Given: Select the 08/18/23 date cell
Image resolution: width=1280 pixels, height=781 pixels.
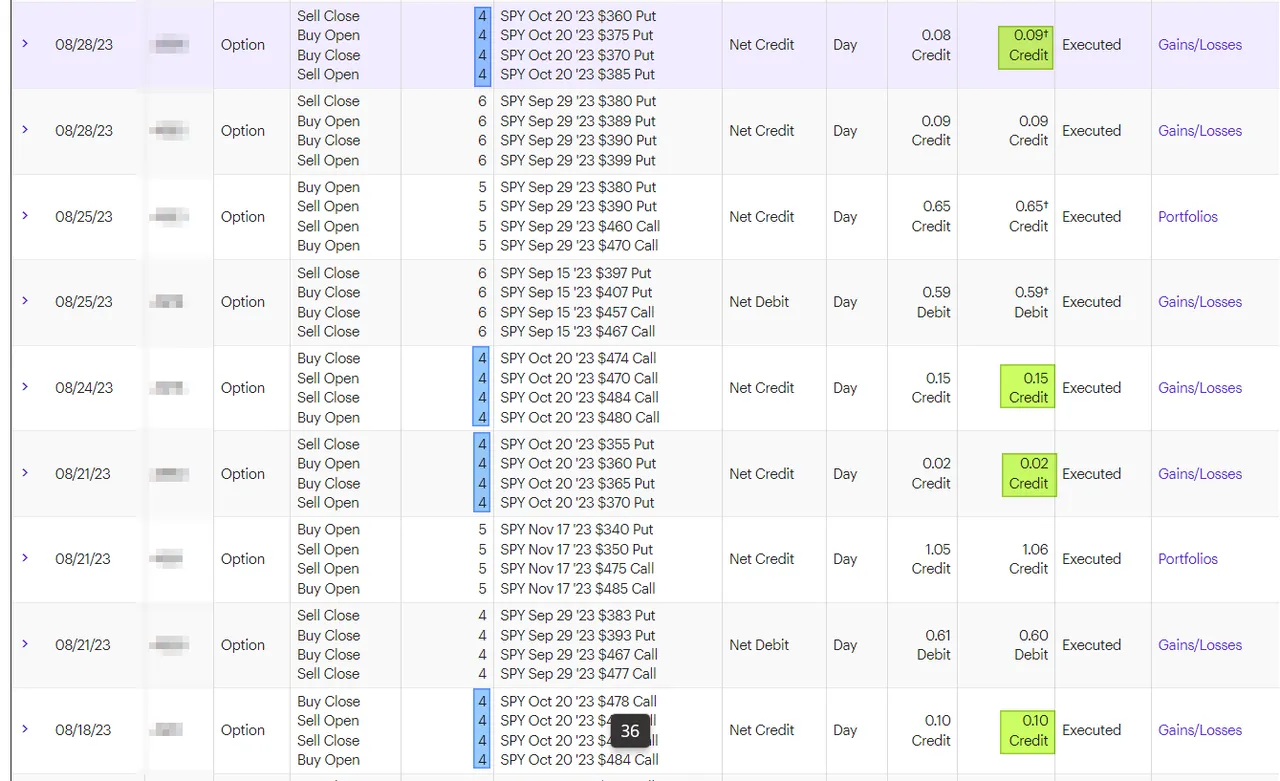Looking at the screenshot, I should coord(84,730).
